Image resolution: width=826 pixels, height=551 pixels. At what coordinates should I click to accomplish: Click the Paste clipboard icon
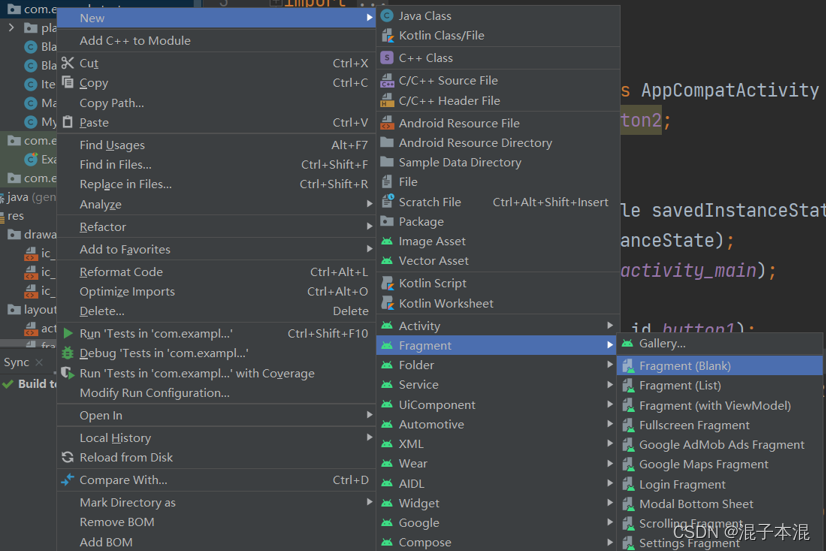click(x=67, y=122)
